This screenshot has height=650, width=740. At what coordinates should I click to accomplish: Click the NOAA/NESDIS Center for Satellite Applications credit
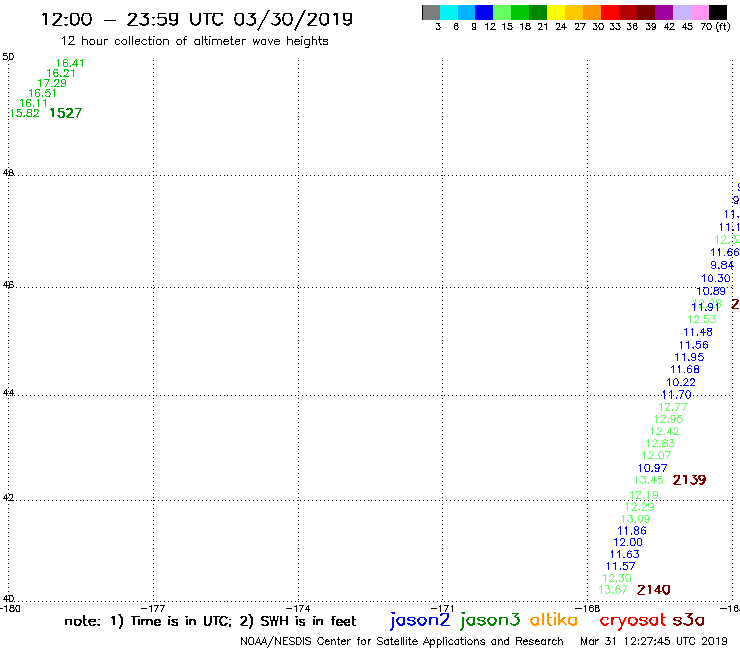coord(402,642)
